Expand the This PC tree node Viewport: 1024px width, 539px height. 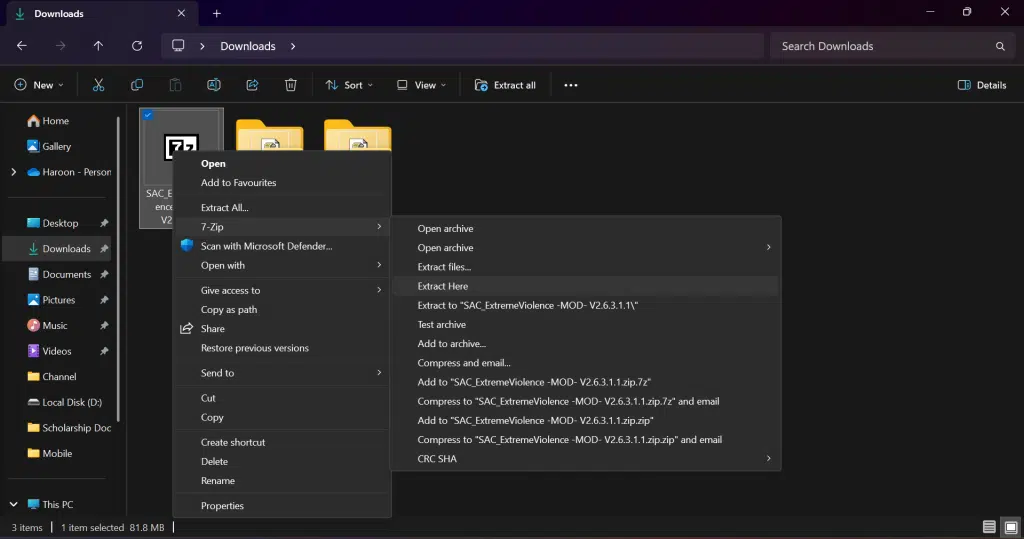pyautogui.click(x=13, y=504)
